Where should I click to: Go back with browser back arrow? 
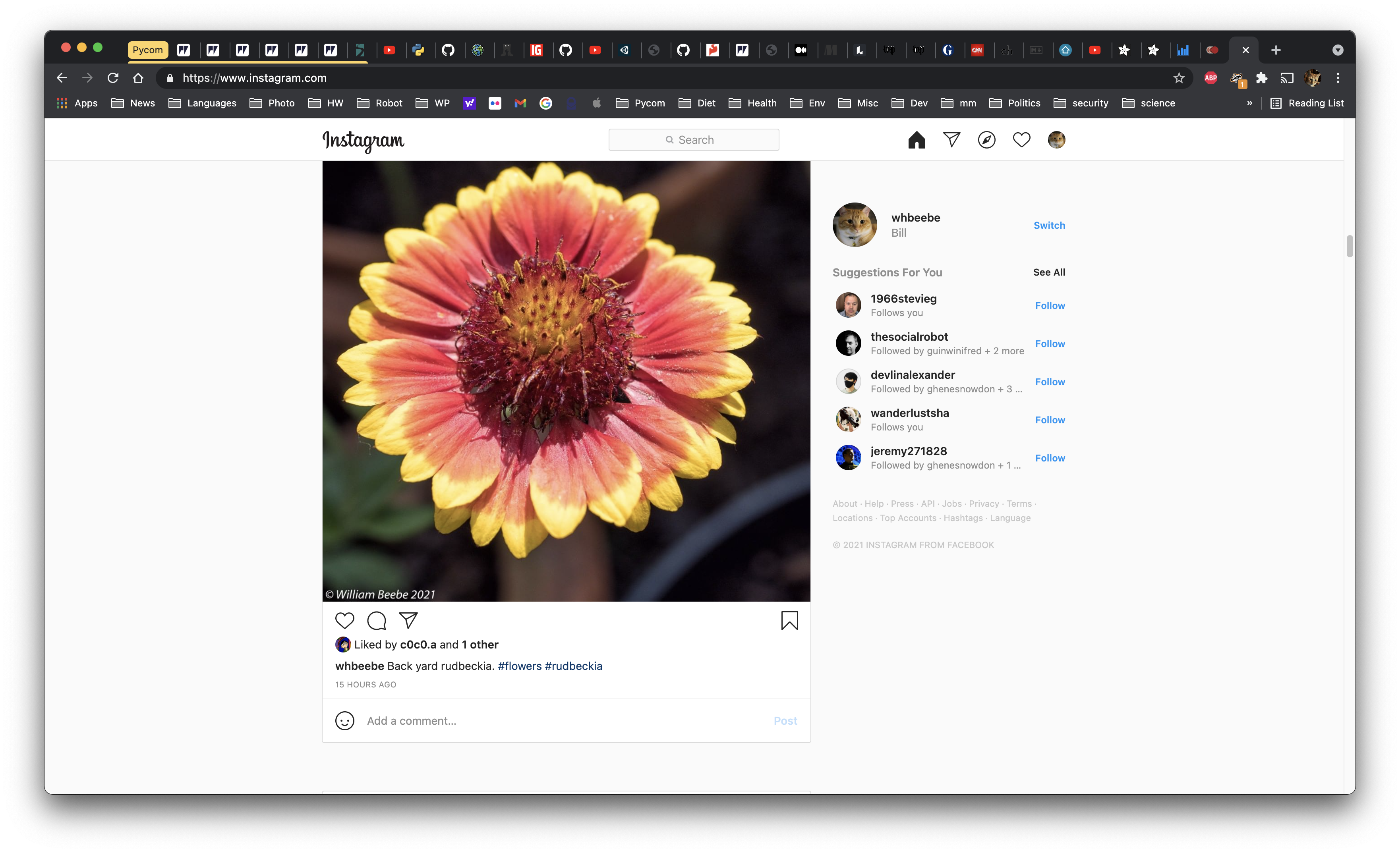62,78
